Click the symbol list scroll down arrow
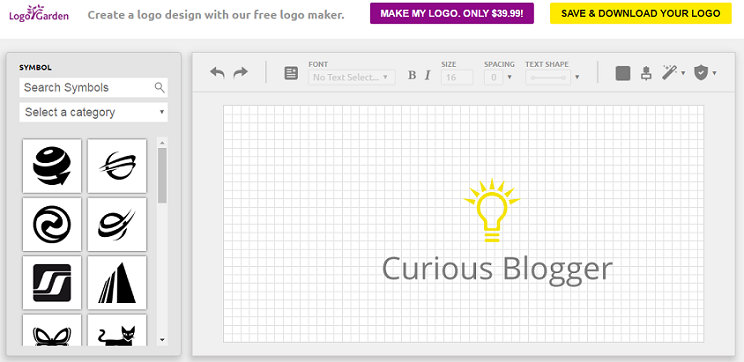This screenshot has height=362, width=744. [162, 340]
